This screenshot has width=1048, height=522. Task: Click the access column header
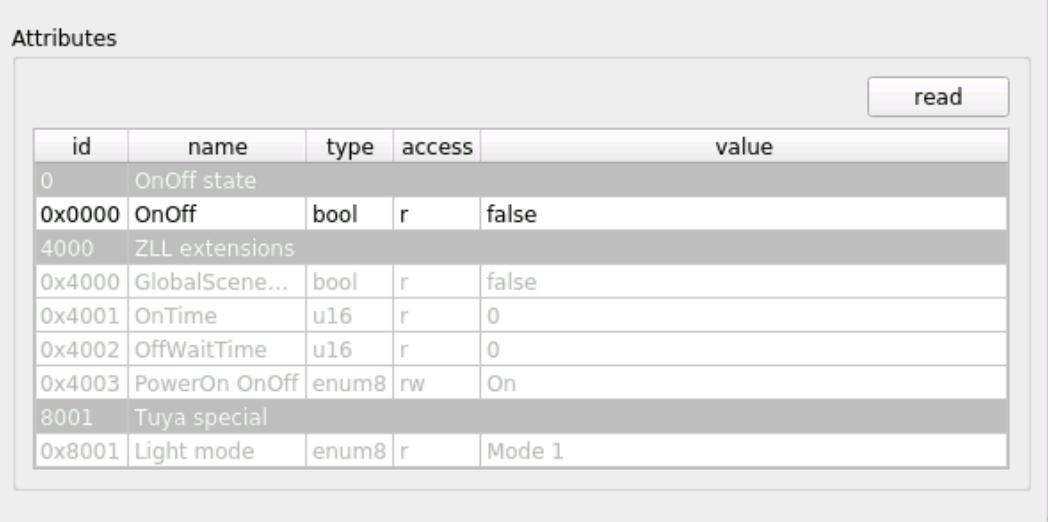coord(436,146)
